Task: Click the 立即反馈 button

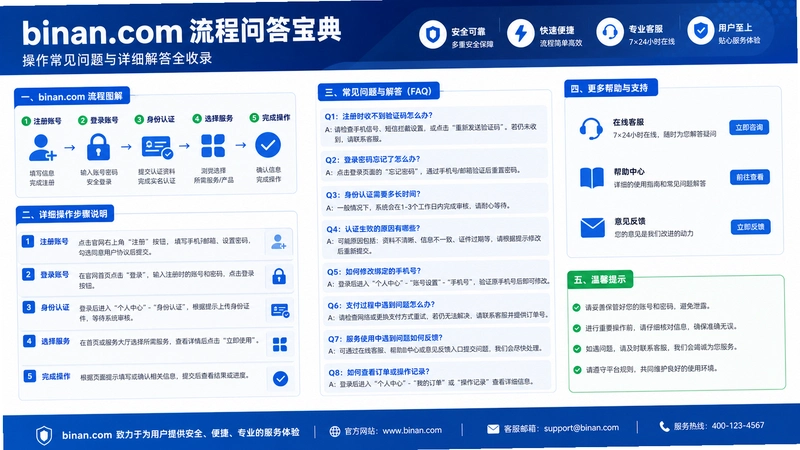Action: (x=751, y=227)
